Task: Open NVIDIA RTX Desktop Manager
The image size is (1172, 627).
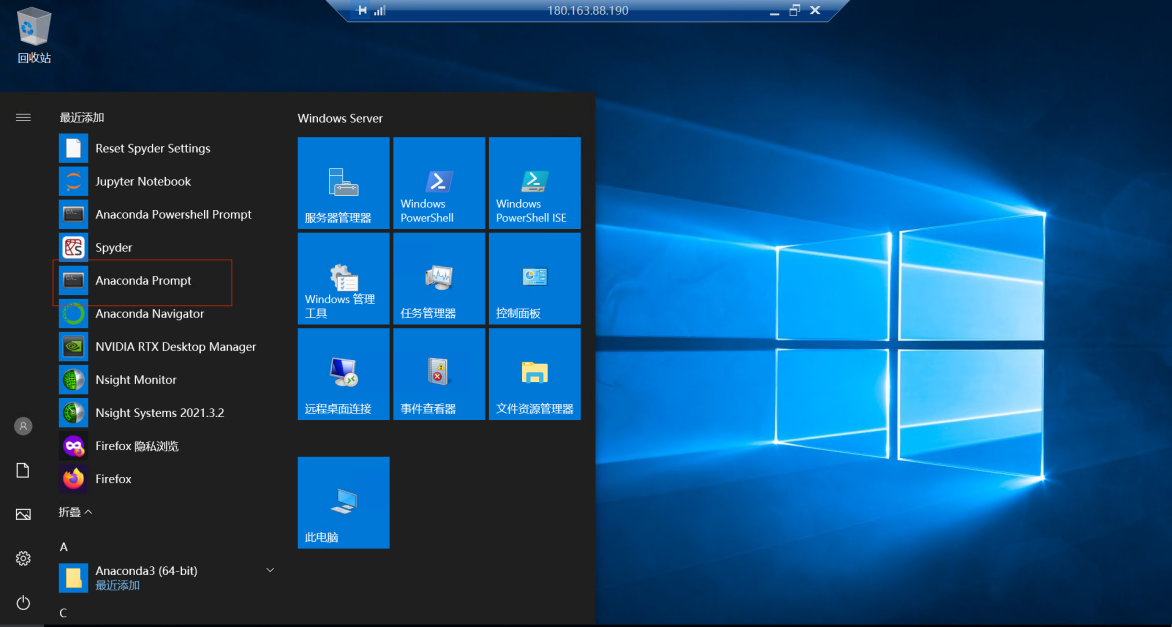Action: tap(175, 347)
